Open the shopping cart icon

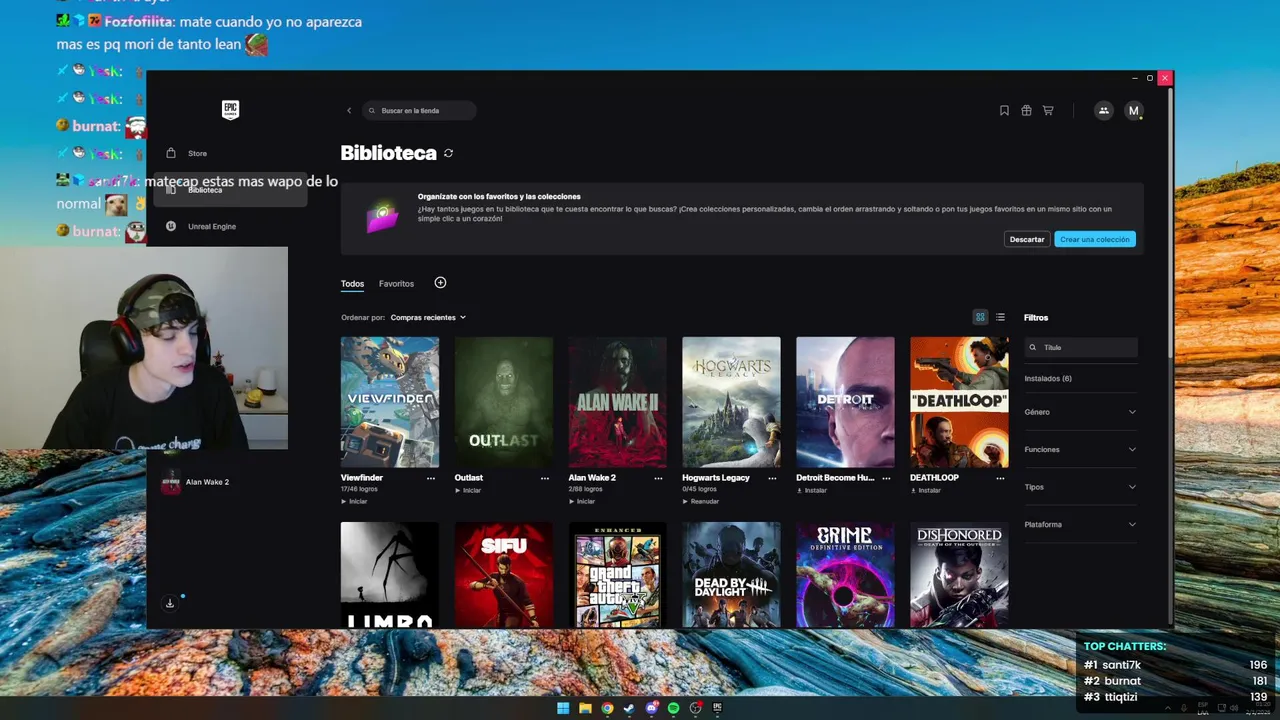coord(1048,111)
